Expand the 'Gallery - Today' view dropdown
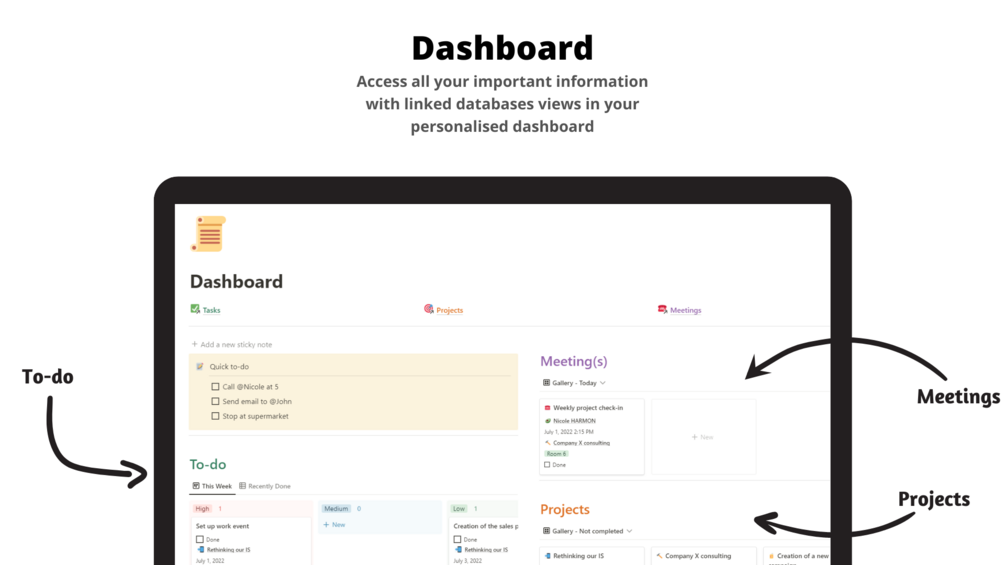Image resolution: width=1005 pixels, height=565 pixels. pos(603,383)
